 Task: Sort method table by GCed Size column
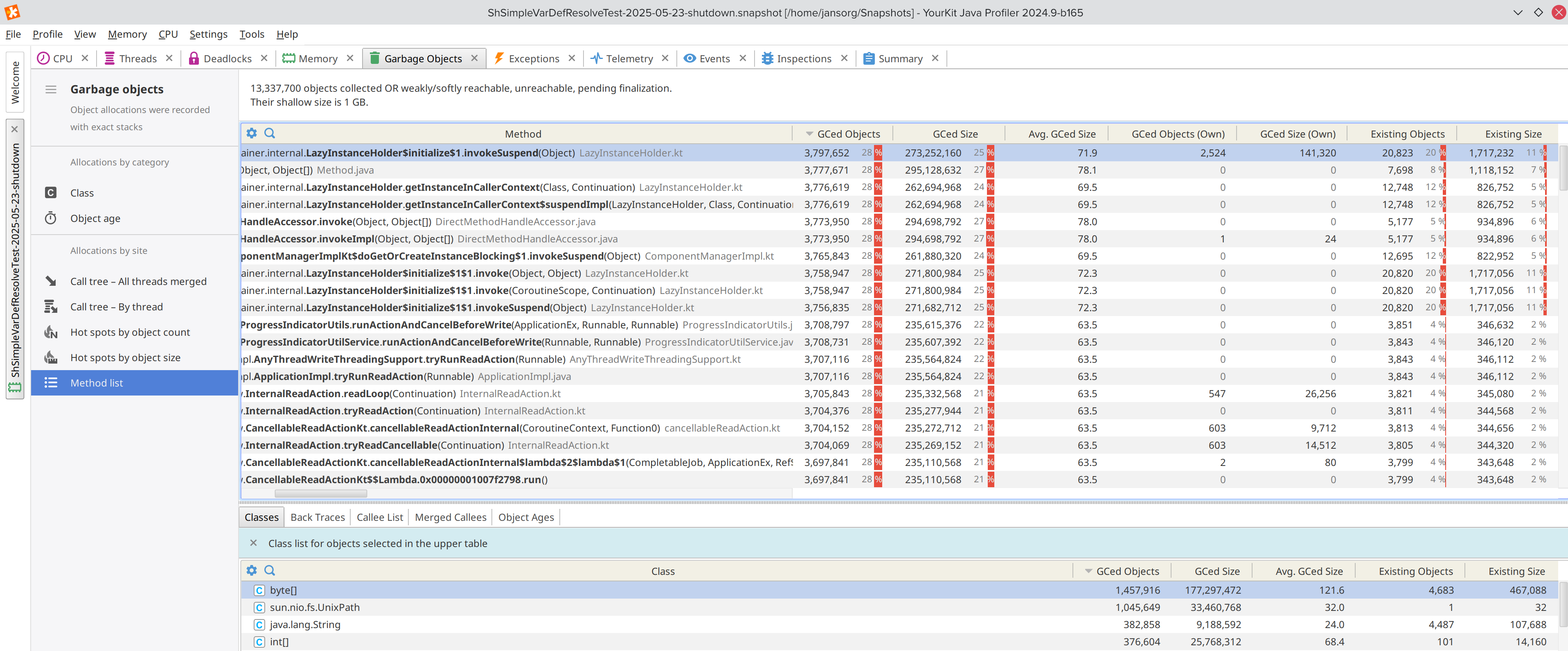(x=949, y=134)
